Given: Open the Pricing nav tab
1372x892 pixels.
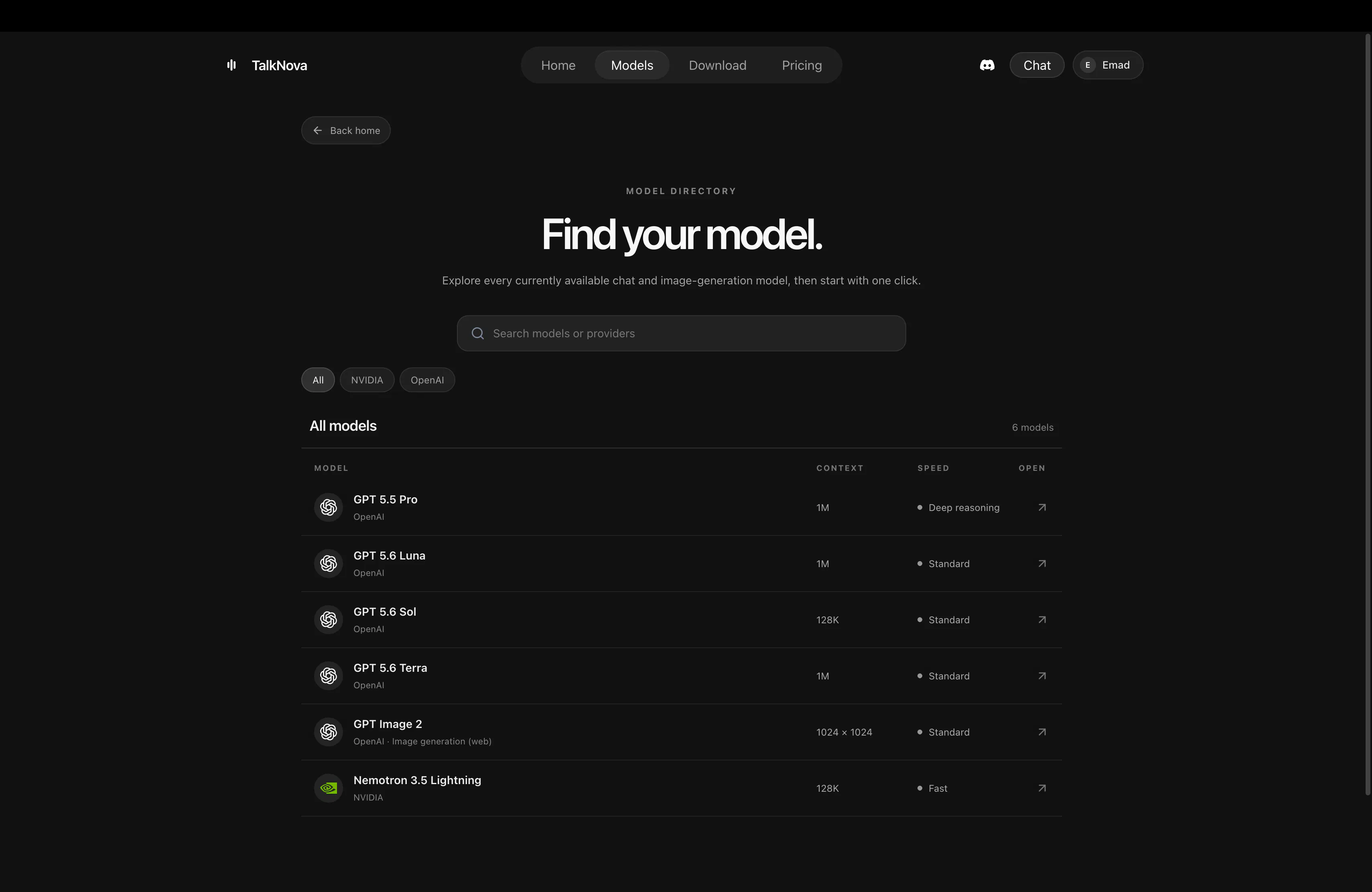Looking at the screenshot, I should (x=801, y=65).
